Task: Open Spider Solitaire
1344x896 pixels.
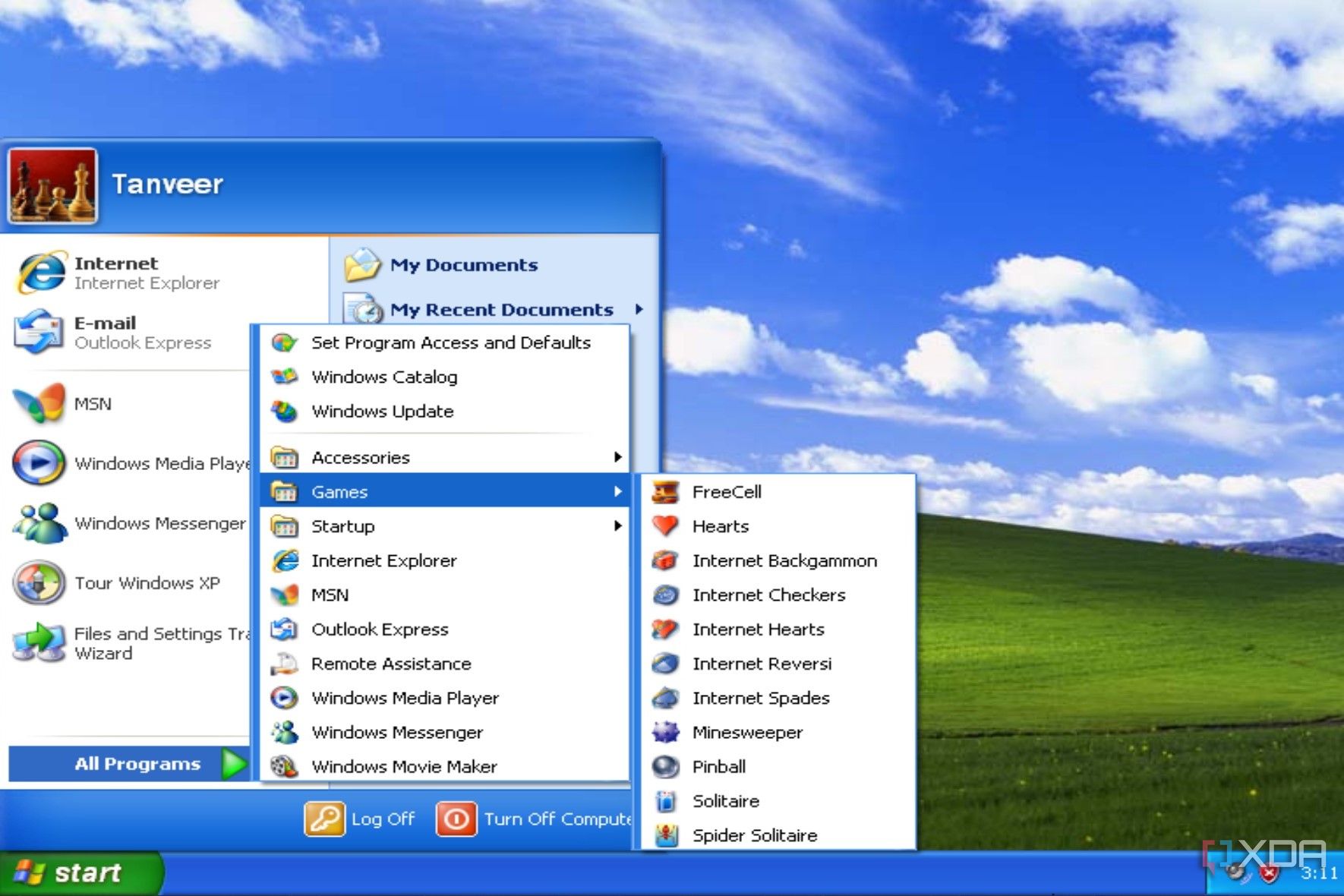Action: tap(754, 834)
